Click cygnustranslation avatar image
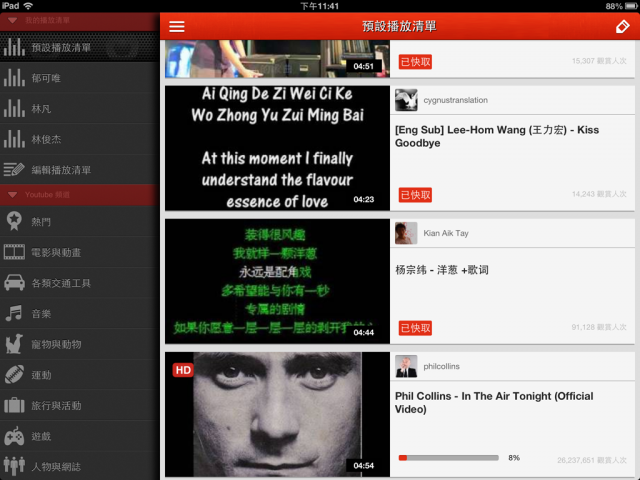640x480 pixels. pyautogui.click(x=406, y=100)
